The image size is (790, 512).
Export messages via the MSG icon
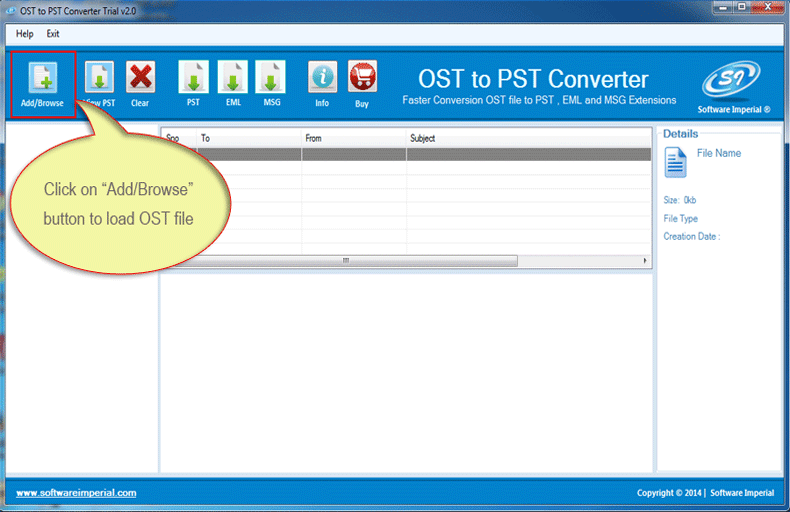click(x=271, y=77)
